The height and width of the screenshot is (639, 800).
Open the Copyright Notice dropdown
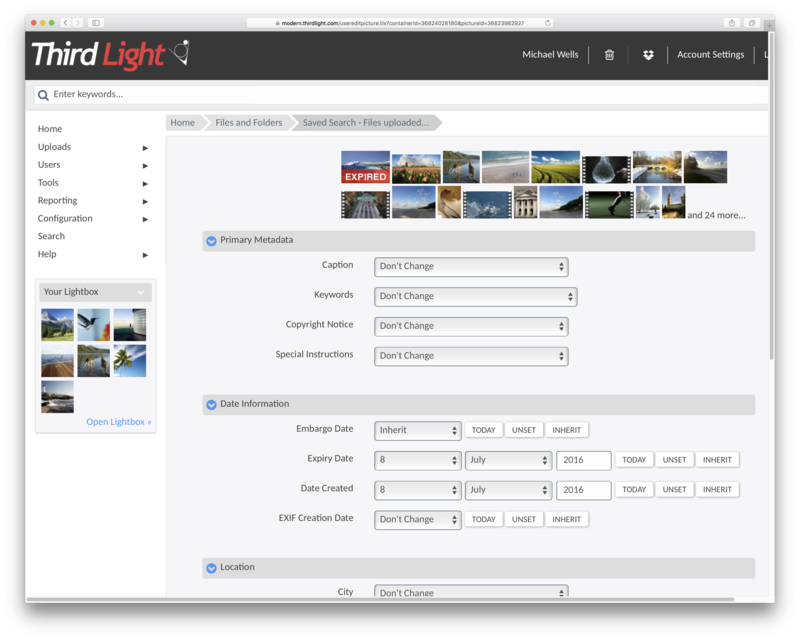[x=471, y=326]
